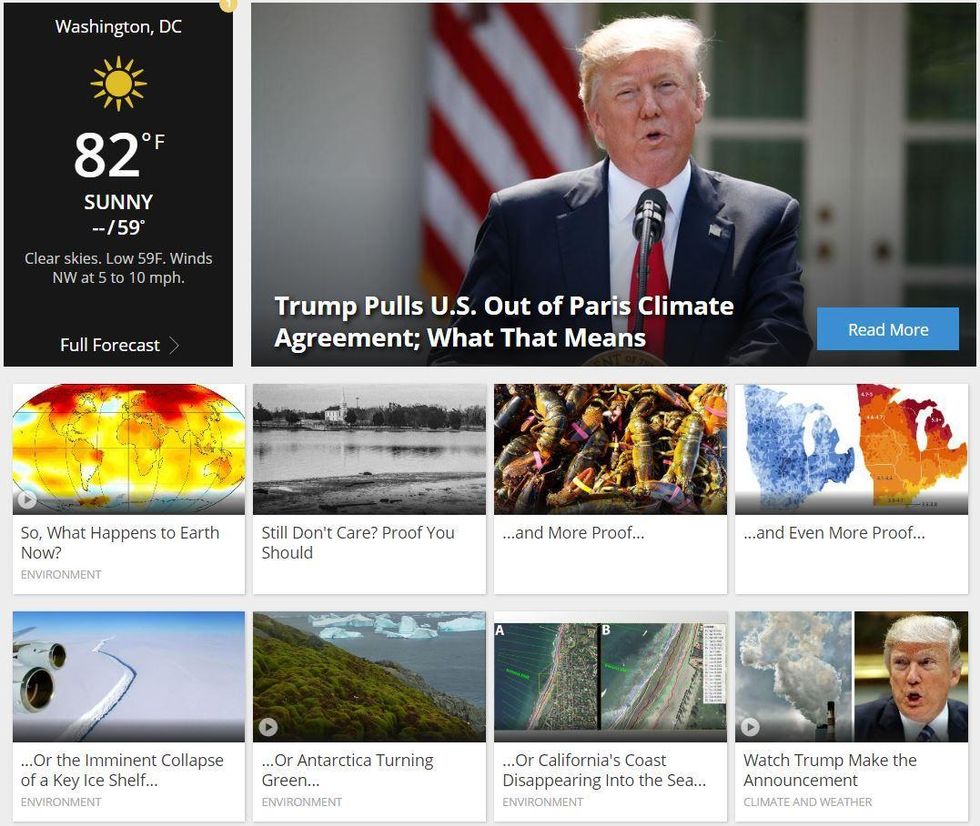Screen dimensions: 980x826
Task: Open Trump Paris Climate Agreement headline
Action: click(x=504, y=322)
